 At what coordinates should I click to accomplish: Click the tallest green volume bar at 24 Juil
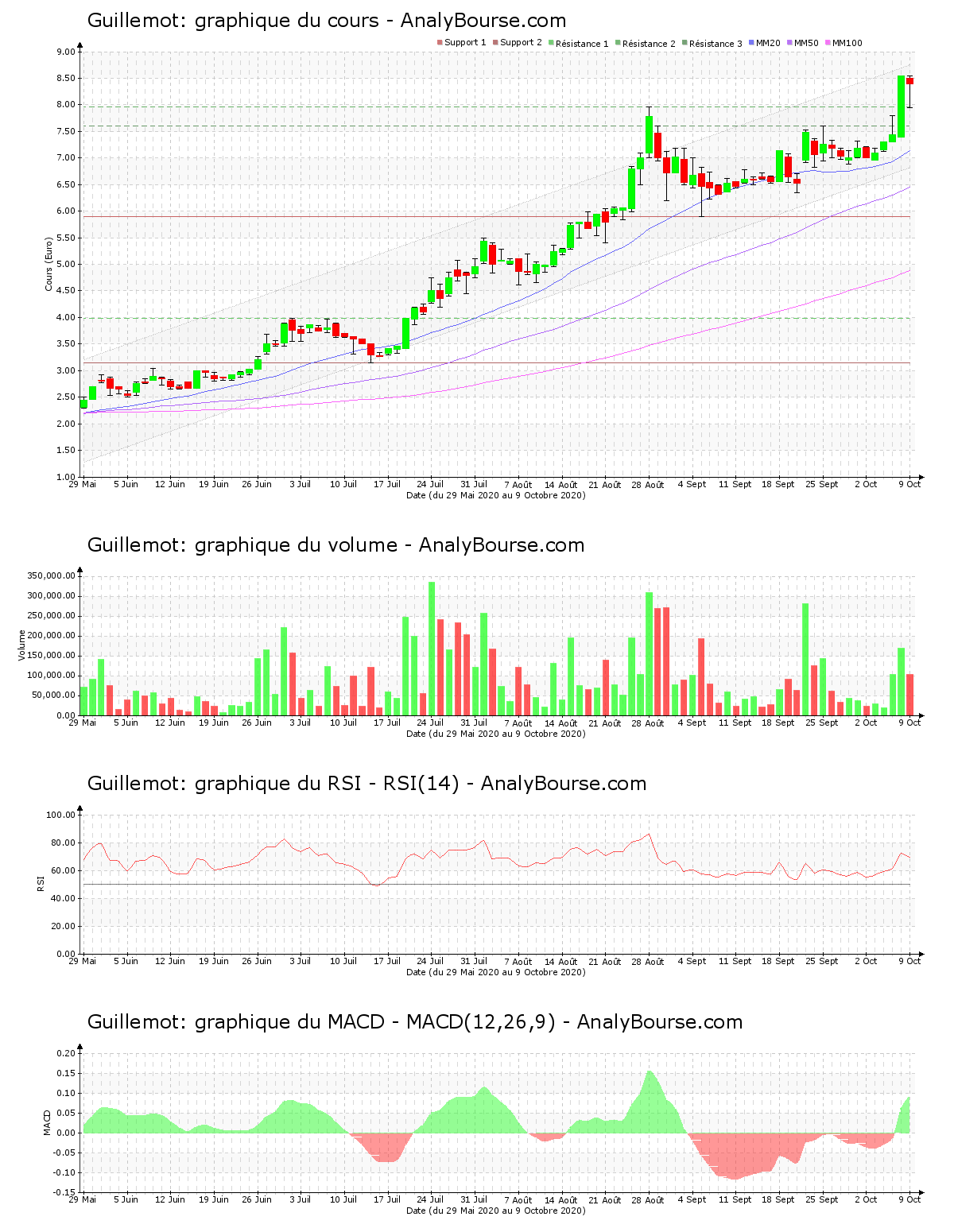(x=432, y=649)
